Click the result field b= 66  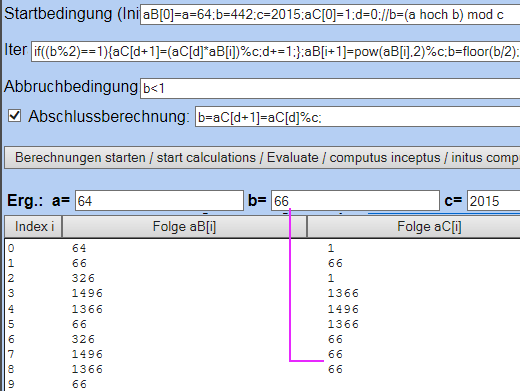pyautogui.click(x=355, y=201)
